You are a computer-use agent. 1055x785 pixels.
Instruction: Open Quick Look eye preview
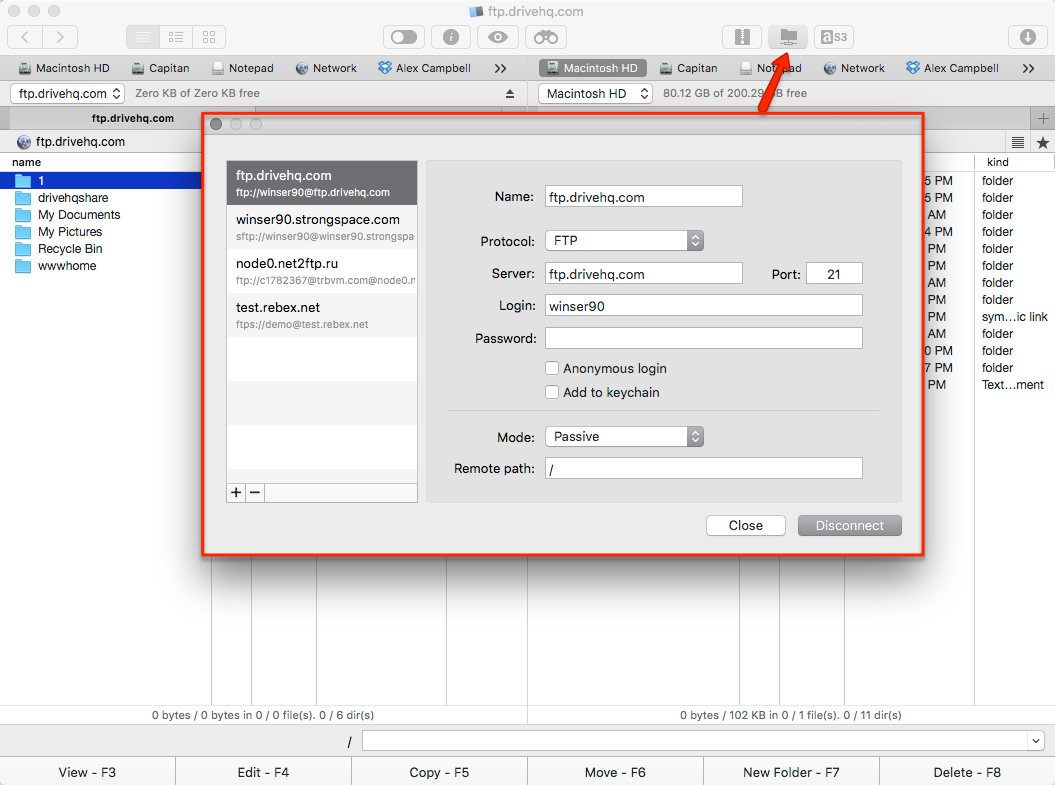[x=498, y=37]
